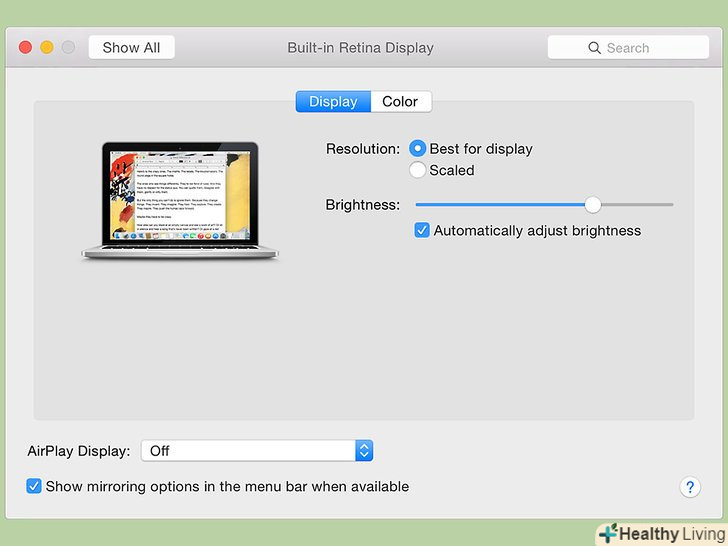Click the Built-in Retina Display title

tap(360, 48)
